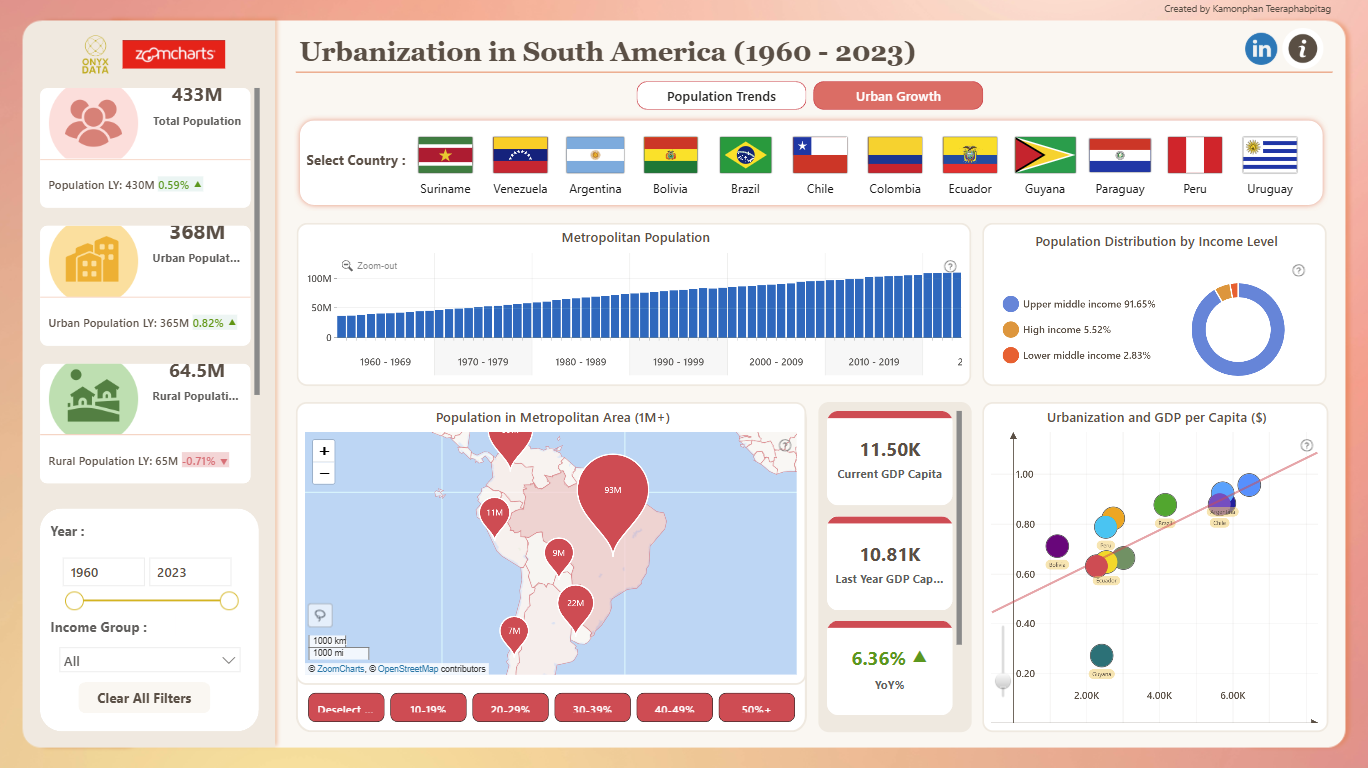This screenshot has width=1368, height=768.
Task: Click the right handle of Year slider
Action: pyautogui.click(x=229, y=601)
